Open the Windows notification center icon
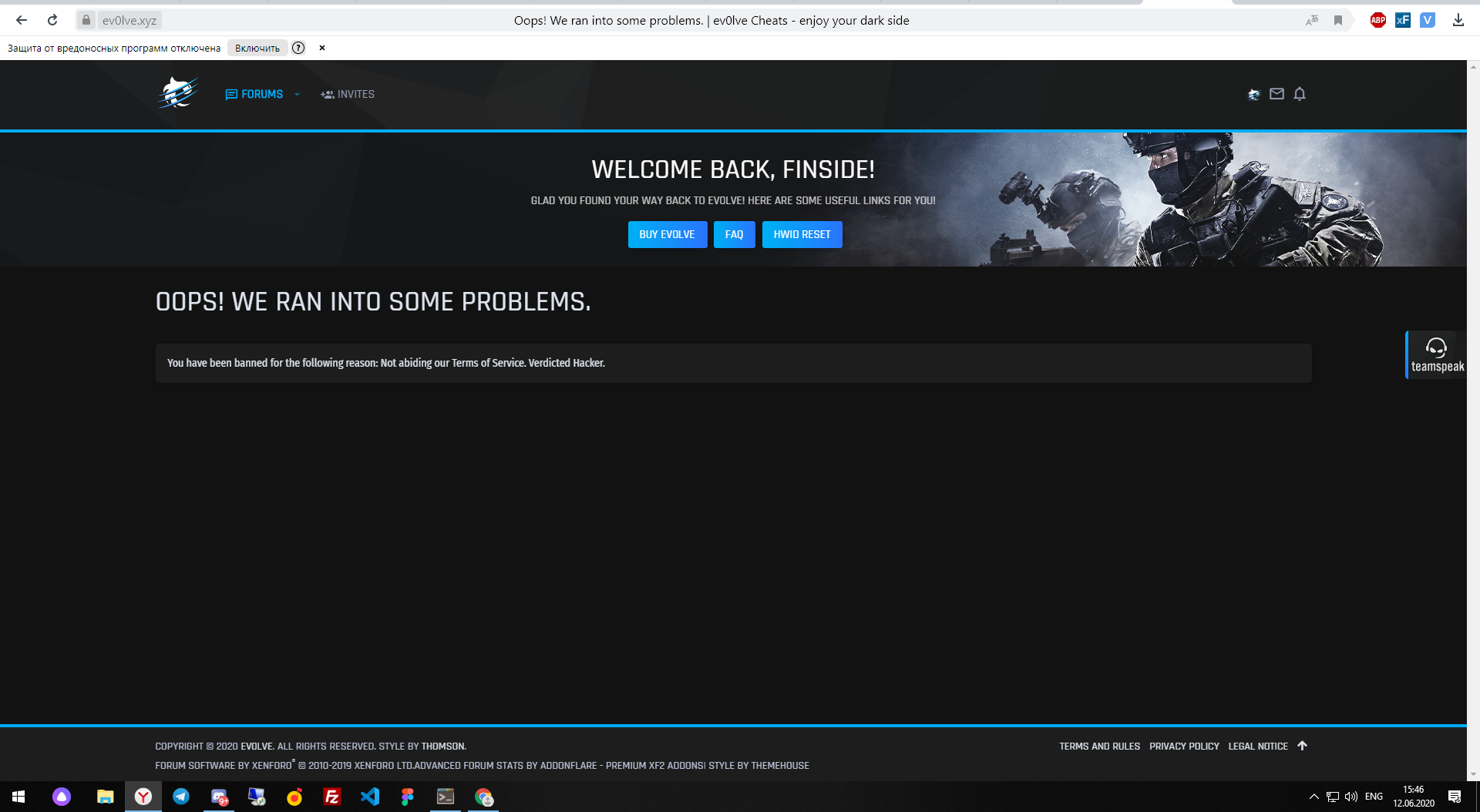Image resolution: width=1480 pixels, height=812 pixels. 1455,797
